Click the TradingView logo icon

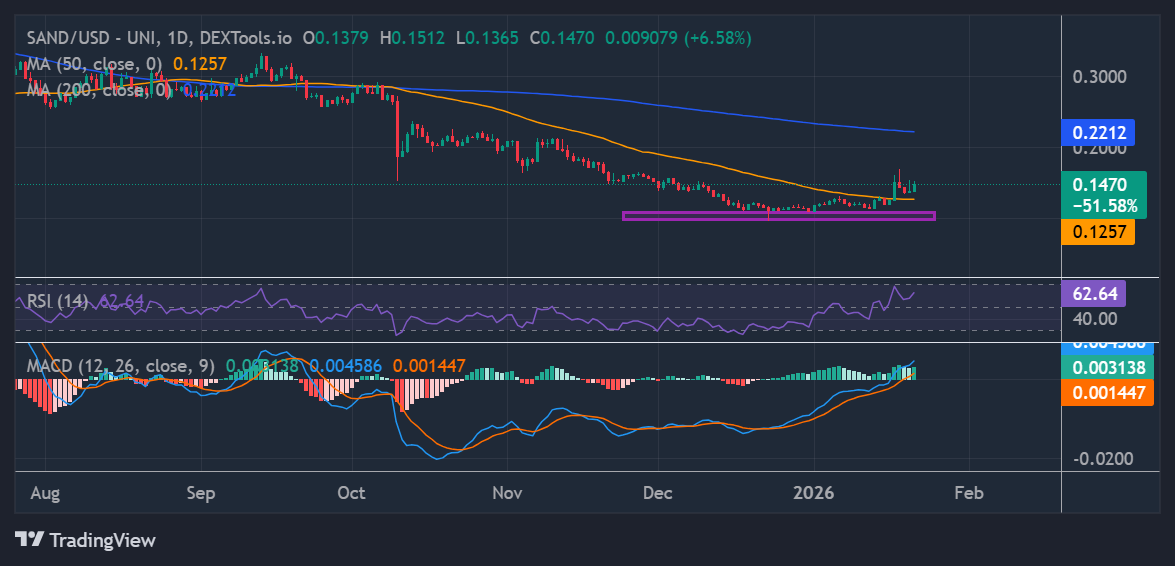click(29, 540)
